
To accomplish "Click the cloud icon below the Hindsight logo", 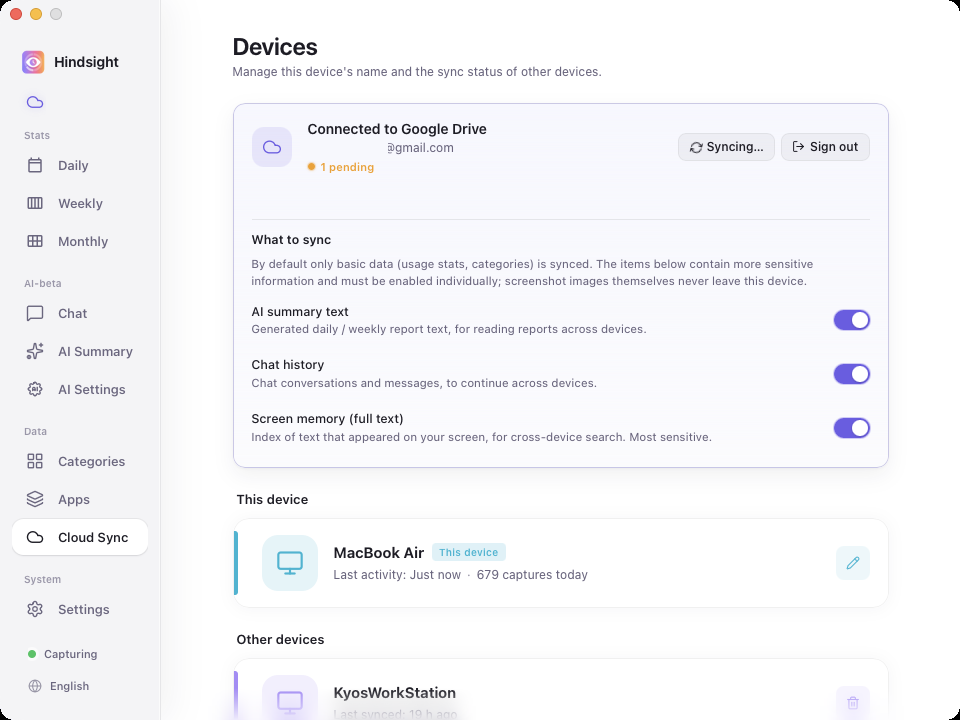I will (x=35, y=102).
